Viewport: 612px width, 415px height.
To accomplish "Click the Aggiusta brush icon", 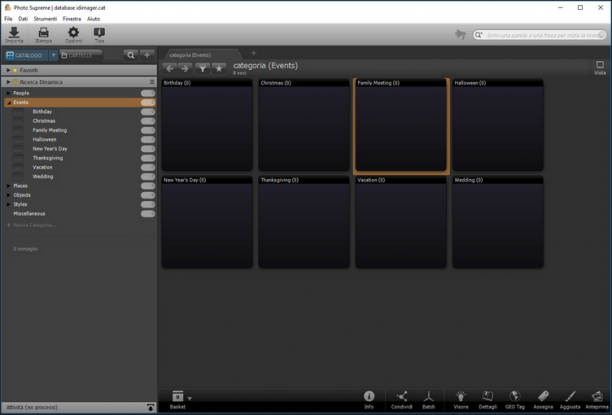I will point(570,396).
